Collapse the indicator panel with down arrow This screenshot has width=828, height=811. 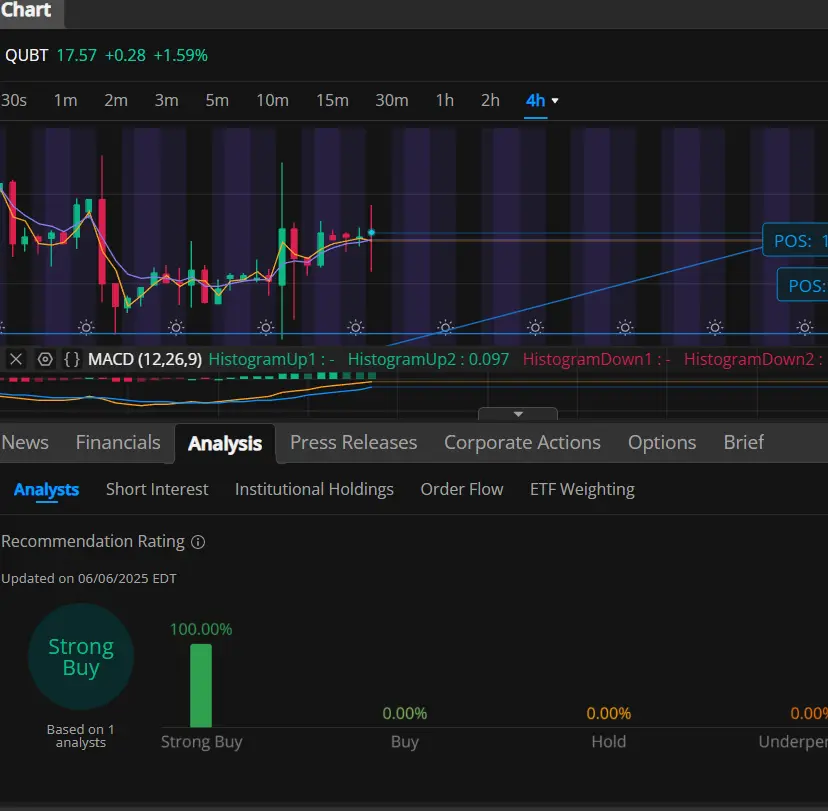click(x=518, y=414)
